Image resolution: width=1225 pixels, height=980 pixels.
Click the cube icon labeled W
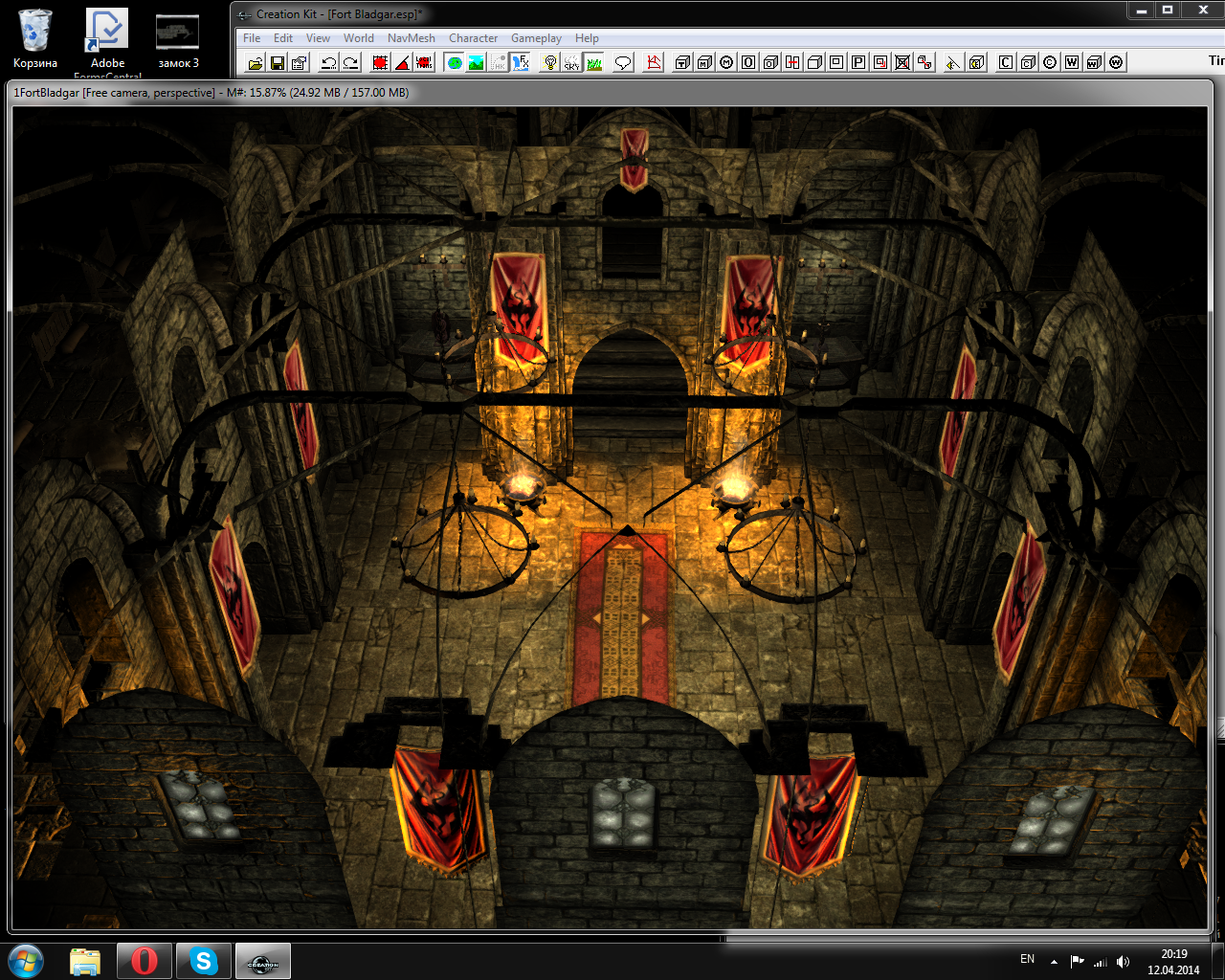(1093, 62)
